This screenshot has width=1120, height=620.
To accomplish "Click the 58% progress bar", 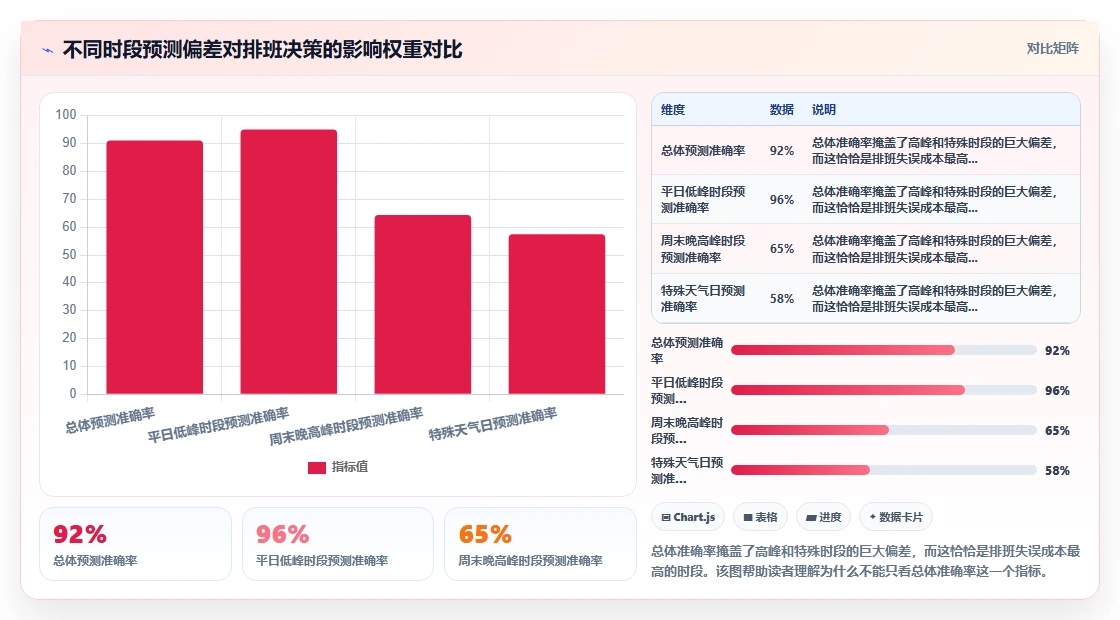I will click(884, 470).
